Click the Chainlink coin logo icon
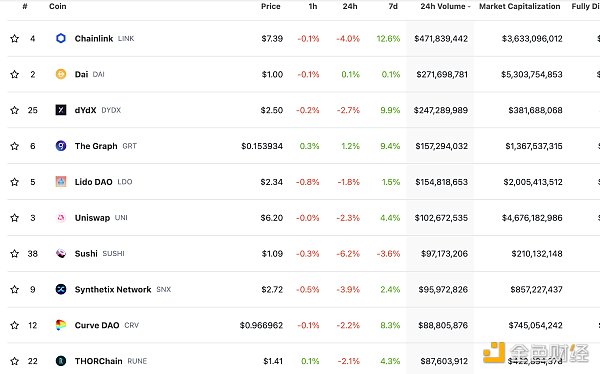 [61, 38]
